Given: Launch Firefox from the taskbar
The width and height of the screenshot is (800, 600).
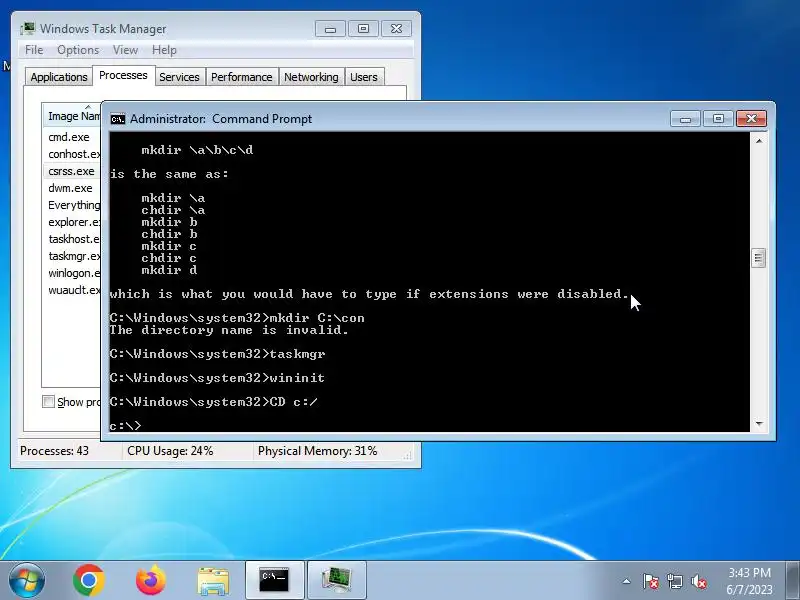Looking at the screenshot, I should click(151, 580).
